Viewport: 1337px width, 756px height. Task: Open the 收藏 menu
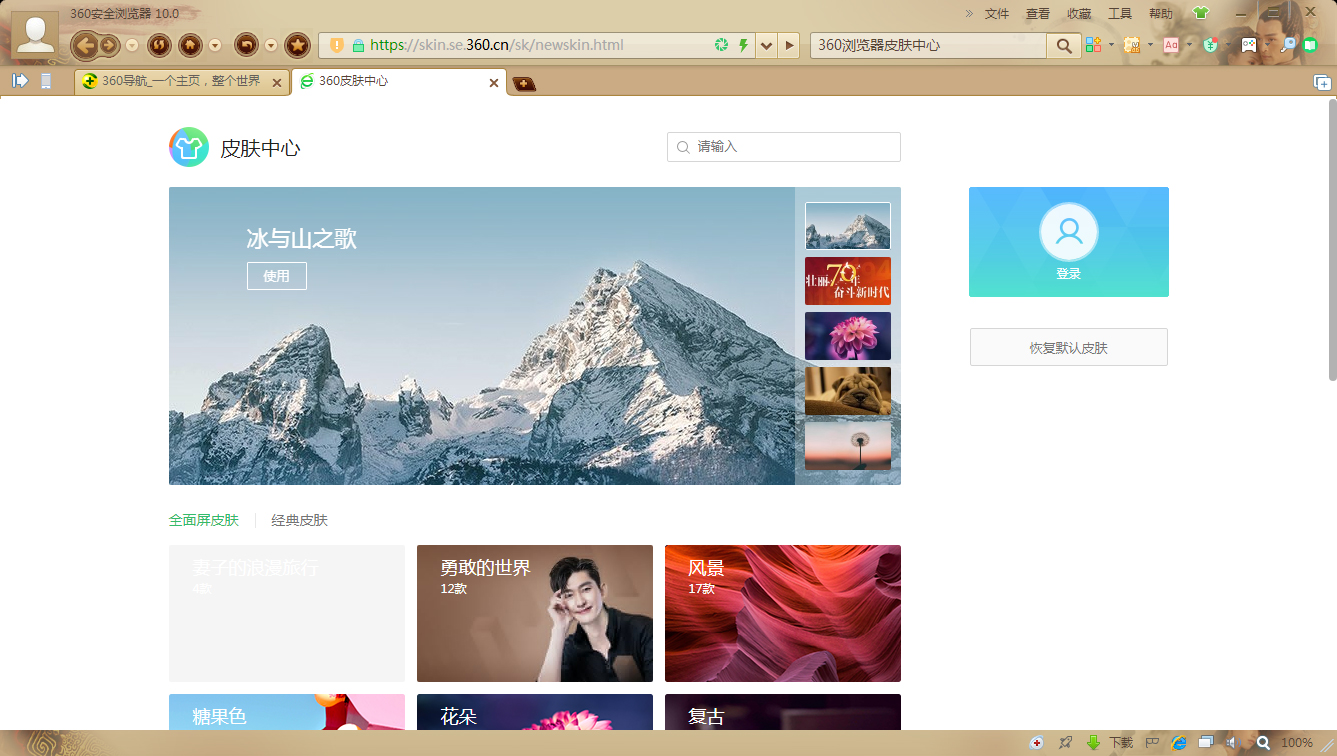click(1079, 14)
